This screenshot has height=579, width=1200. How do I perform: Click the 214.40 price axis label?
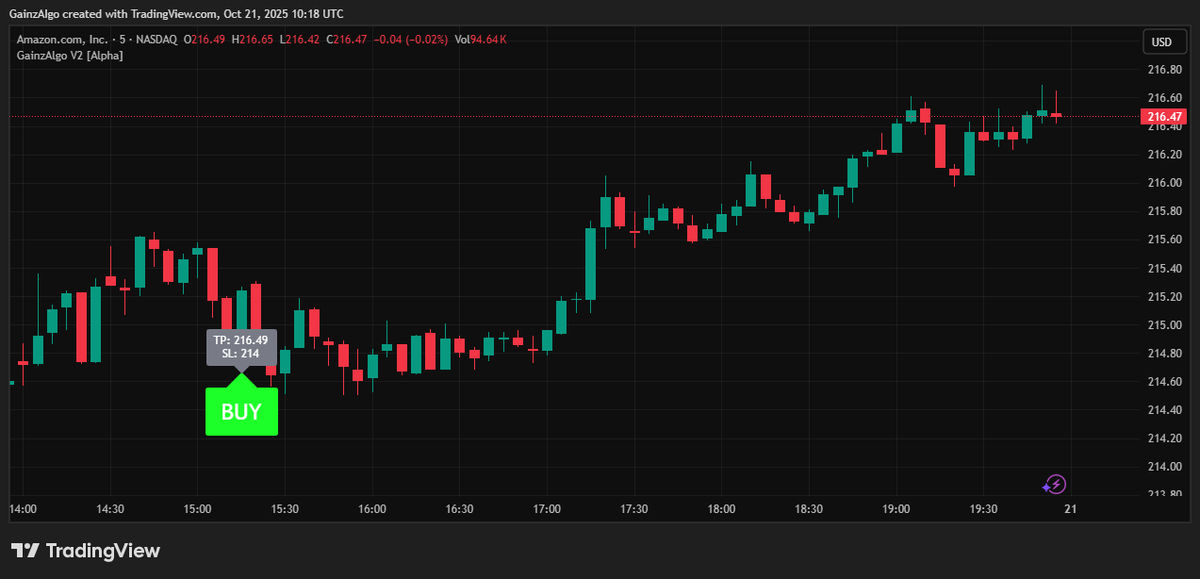(x=1164, y=410)
